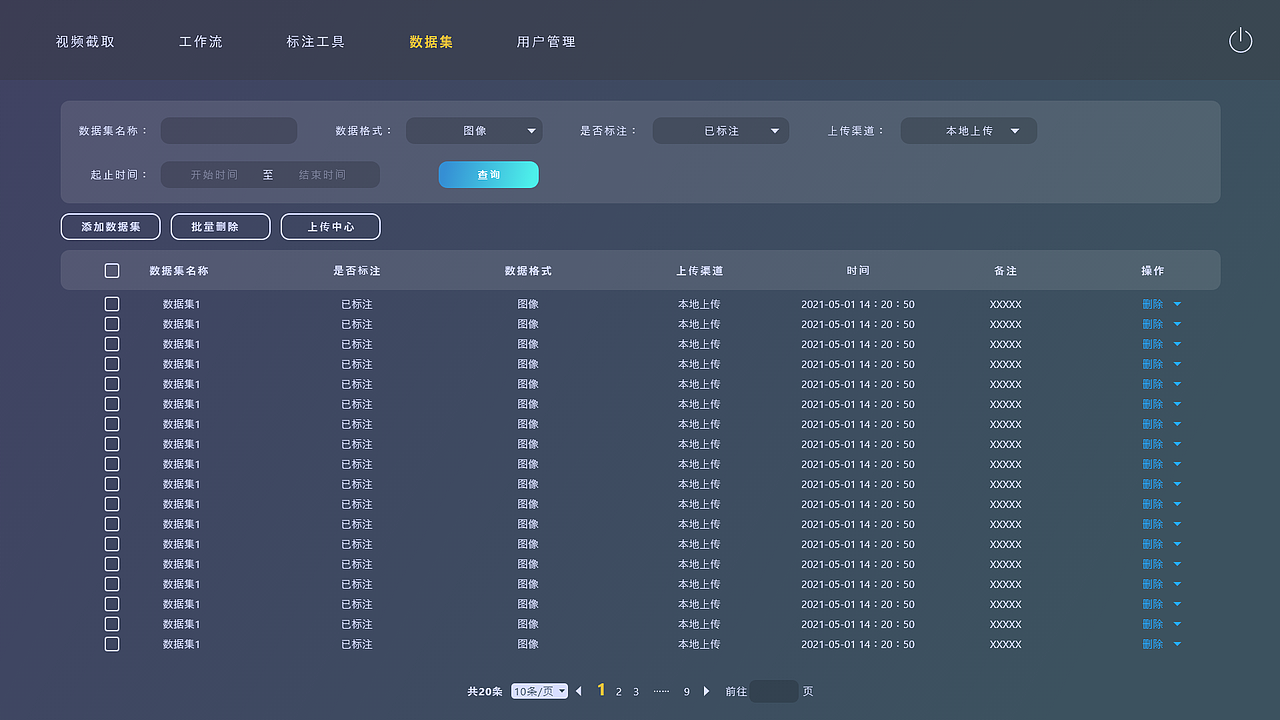The height and width of the screenshot is (720, 1280).
Task: Jump to page 9 in pagination
Action: tap(686, 690)
